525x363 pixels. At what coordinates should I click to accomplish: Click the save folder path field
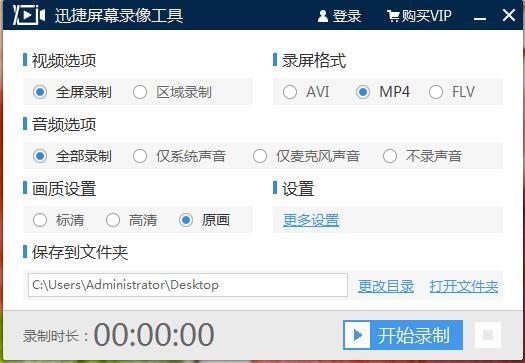[x=188, y=285]
